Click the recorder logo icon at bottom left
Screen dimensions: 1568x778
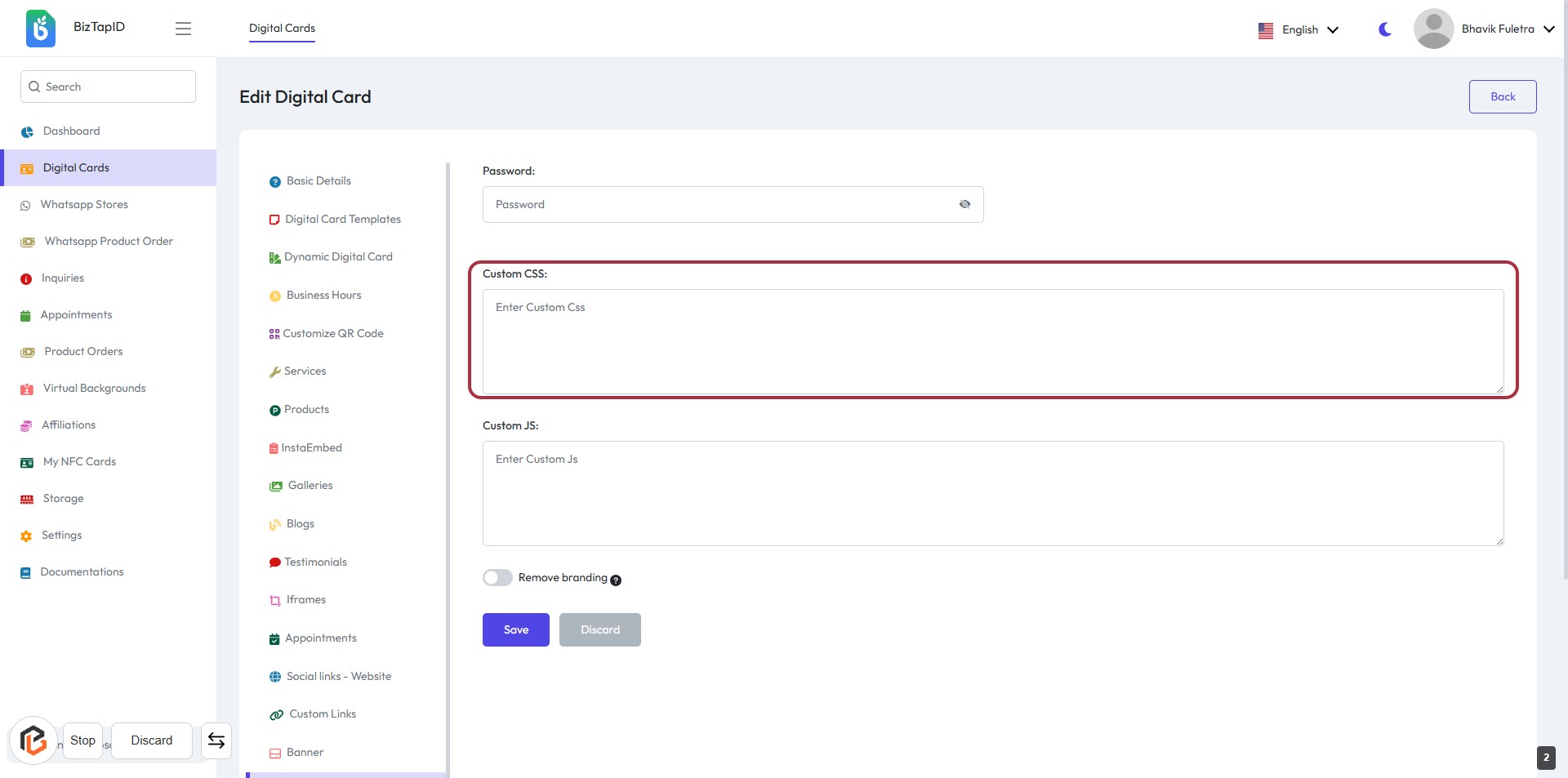(33, 740)
